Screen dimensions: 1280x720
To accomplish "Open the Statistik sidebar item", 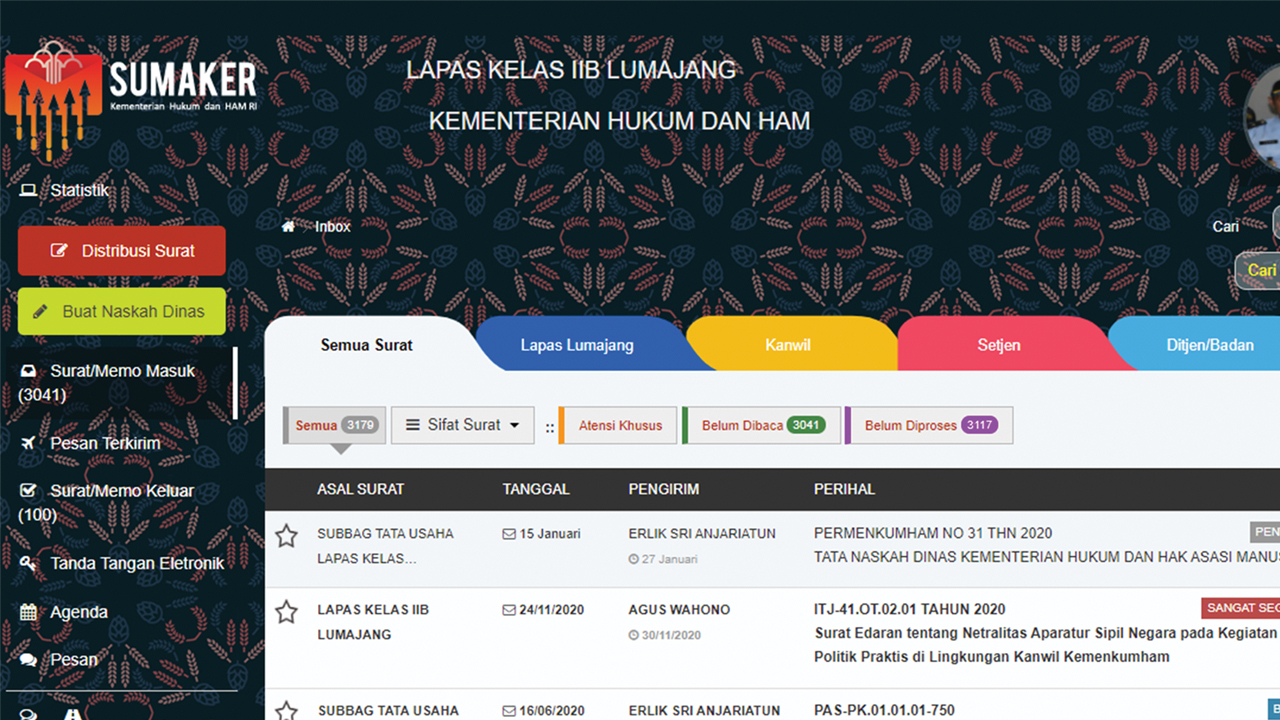I will click(x=80, y=190).
